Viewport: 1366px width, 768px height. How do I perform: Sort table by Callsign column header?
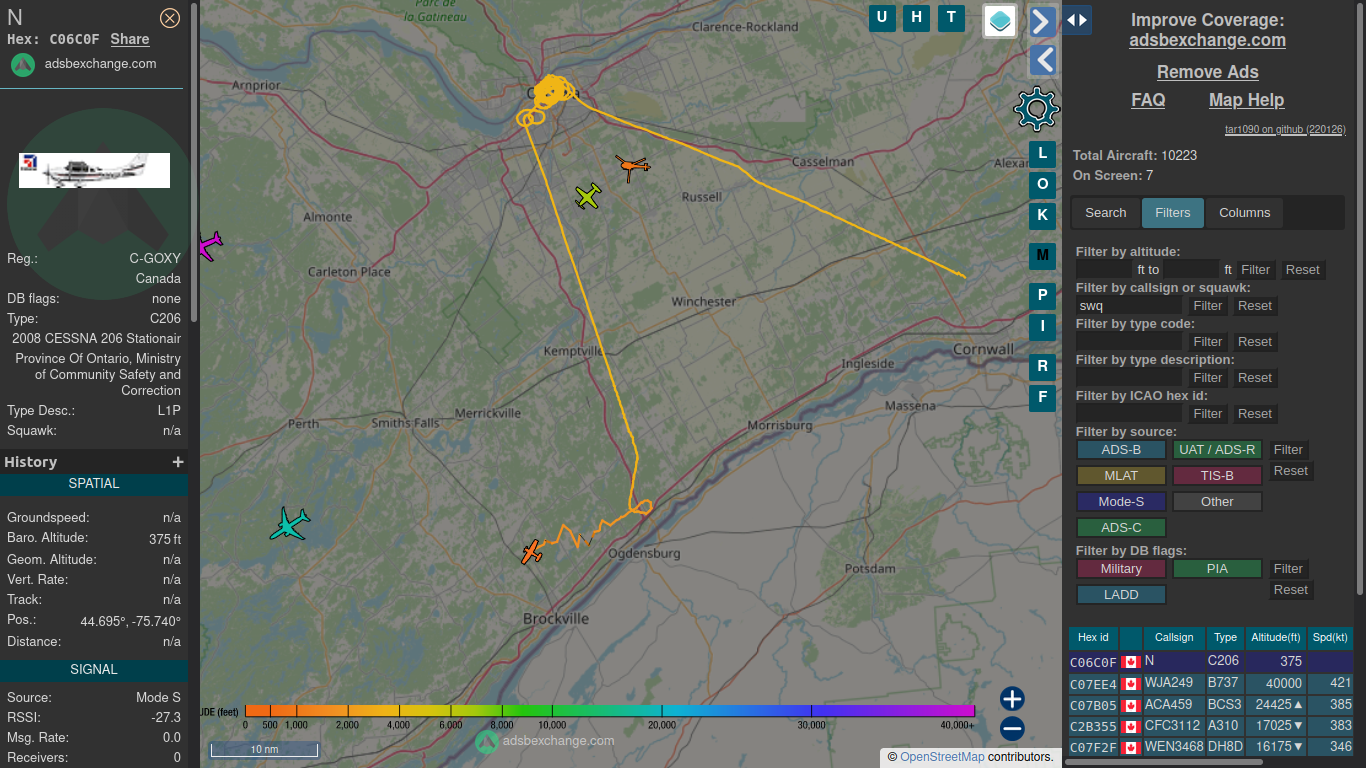click(x=1174, y=637)
